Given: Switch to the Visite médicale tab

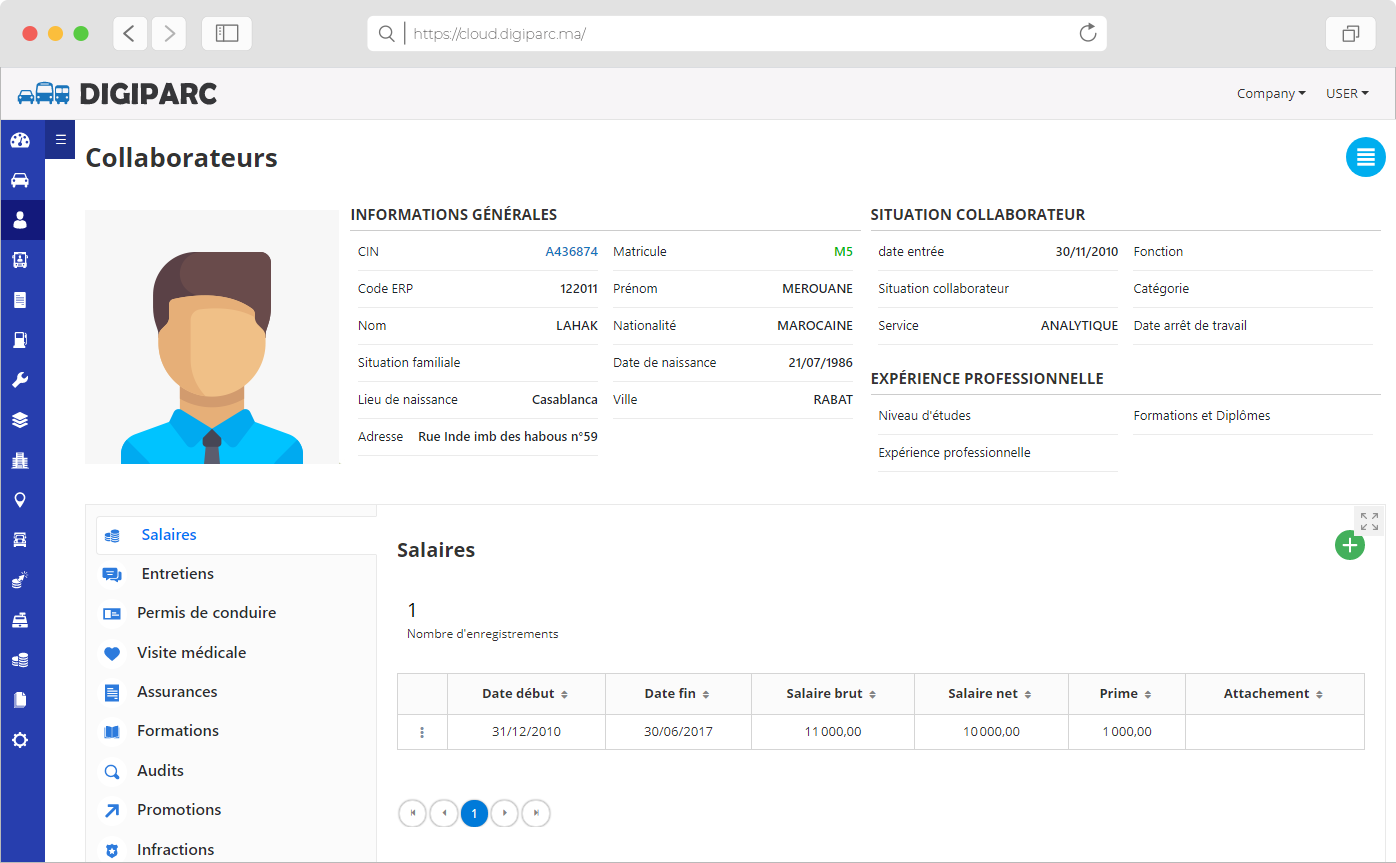Looking at the screenshot, I should (191, 653).
